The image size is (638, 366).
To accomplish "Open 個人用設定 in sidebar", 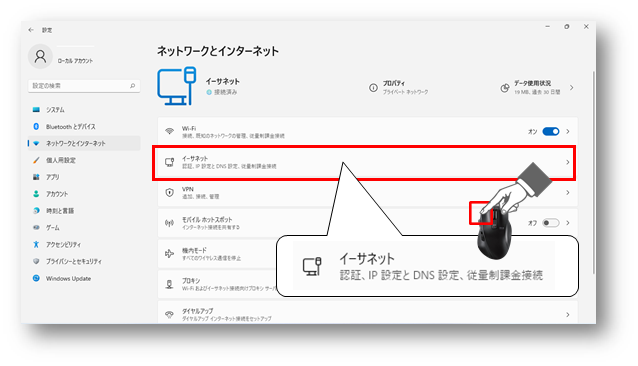I will [84, 160].
